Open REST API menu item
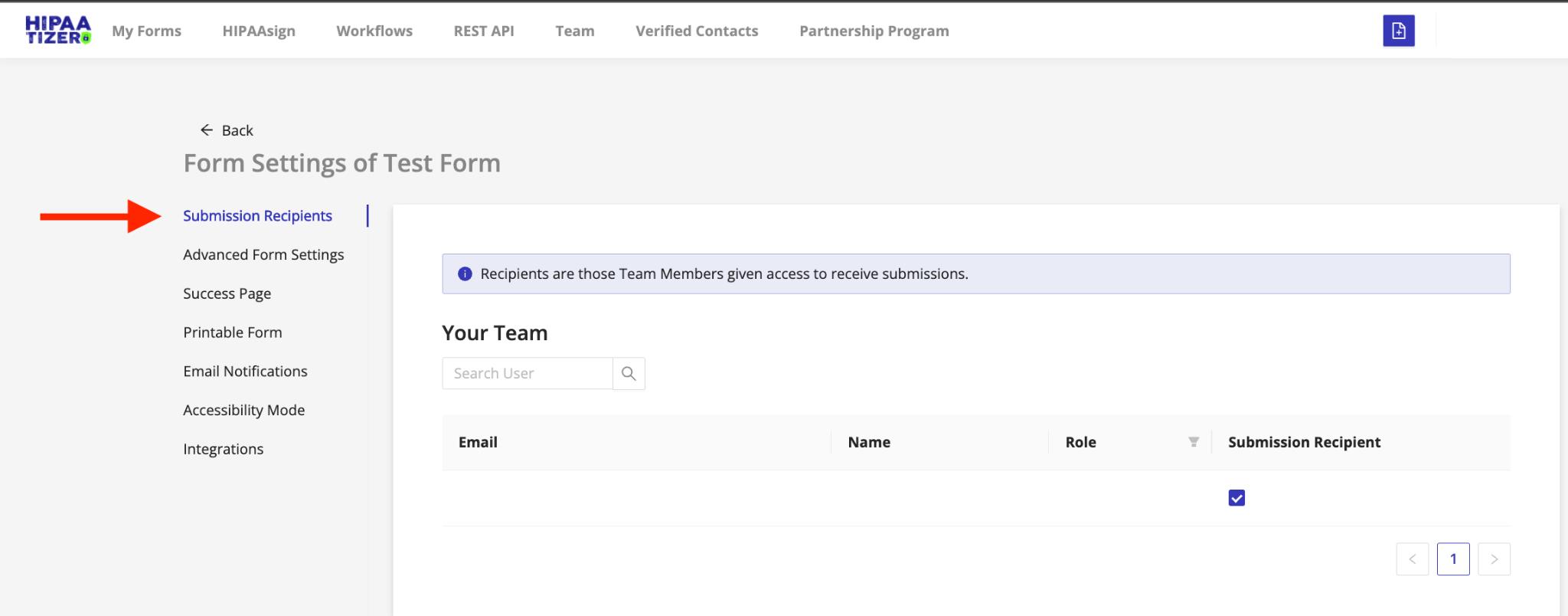 click(x=484, y=31)
